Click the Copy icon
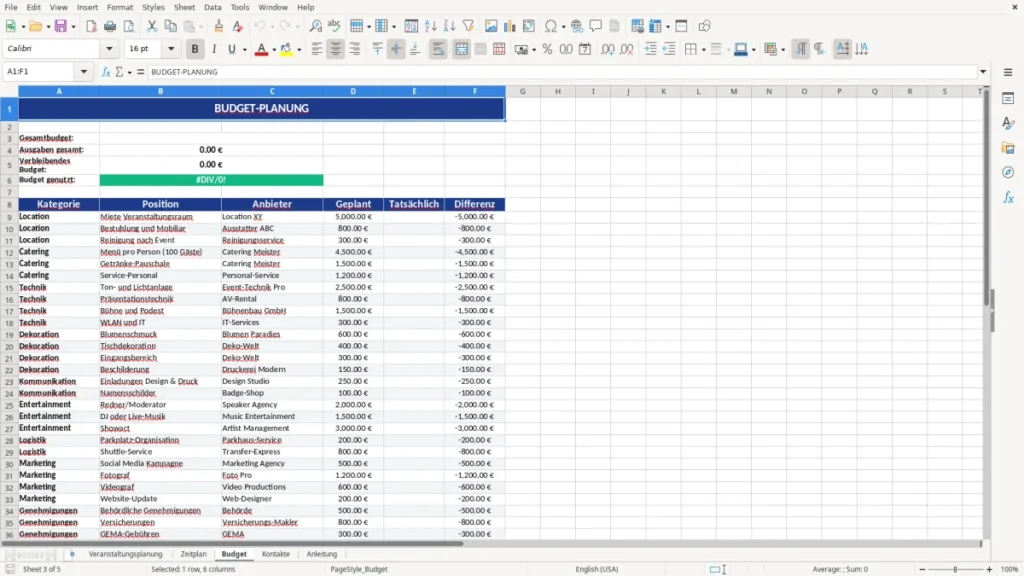Viewport: 1024px width, 576px height. [170, 26]
